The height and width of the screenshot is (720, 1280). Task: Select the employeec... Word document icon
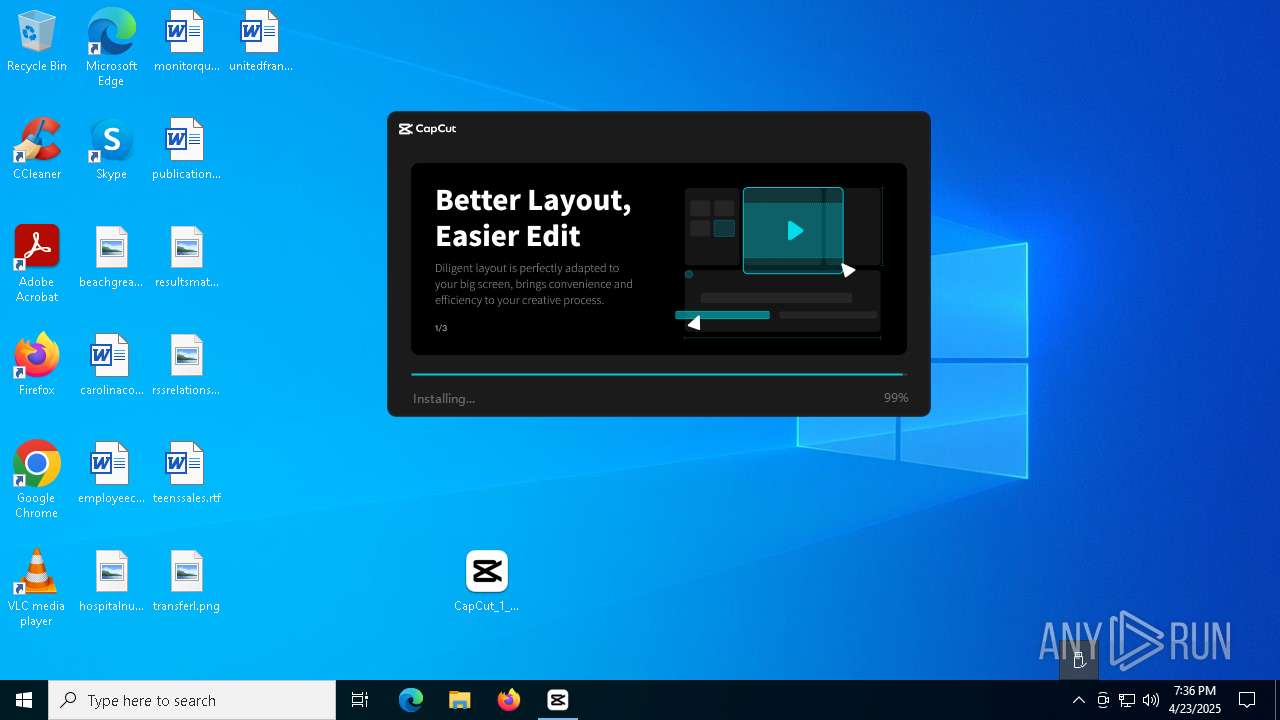click(x=111, y=474)
